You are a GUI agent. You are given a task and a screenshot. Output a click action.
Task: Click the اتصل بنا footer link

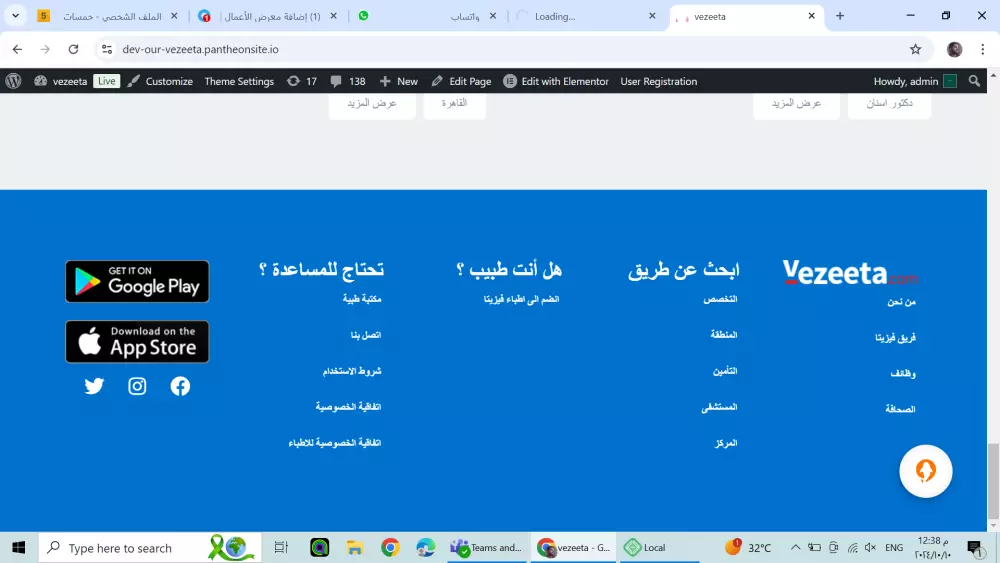tap(365, 335)
